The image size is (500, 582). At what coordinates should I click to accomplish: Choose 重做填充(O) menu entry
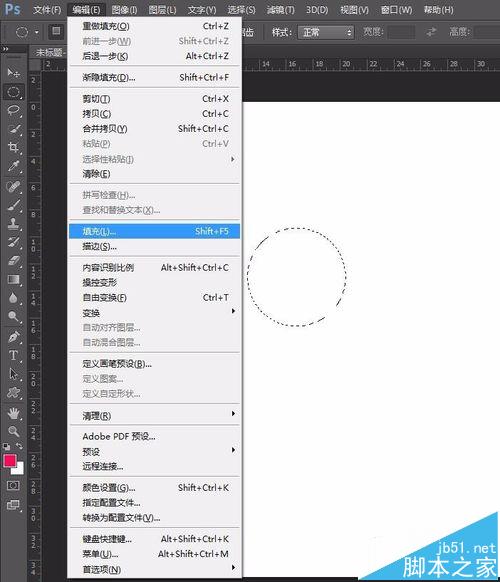tap(154, 26)
